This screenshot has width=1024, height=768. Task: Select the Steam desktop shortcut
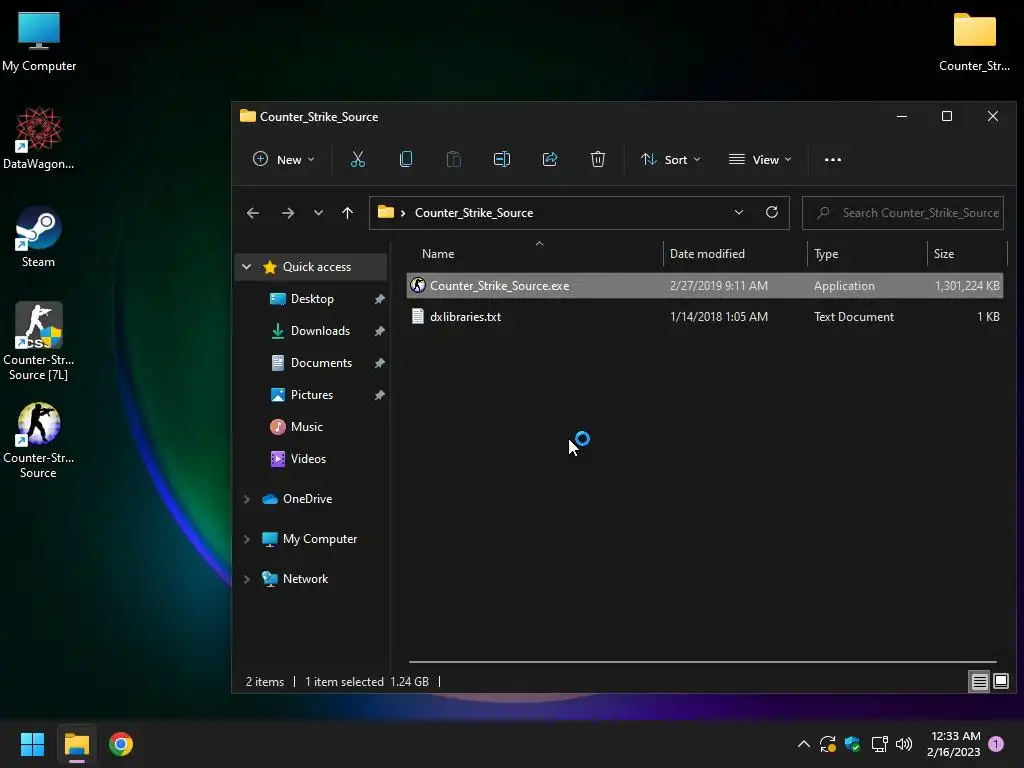[39, 237]
